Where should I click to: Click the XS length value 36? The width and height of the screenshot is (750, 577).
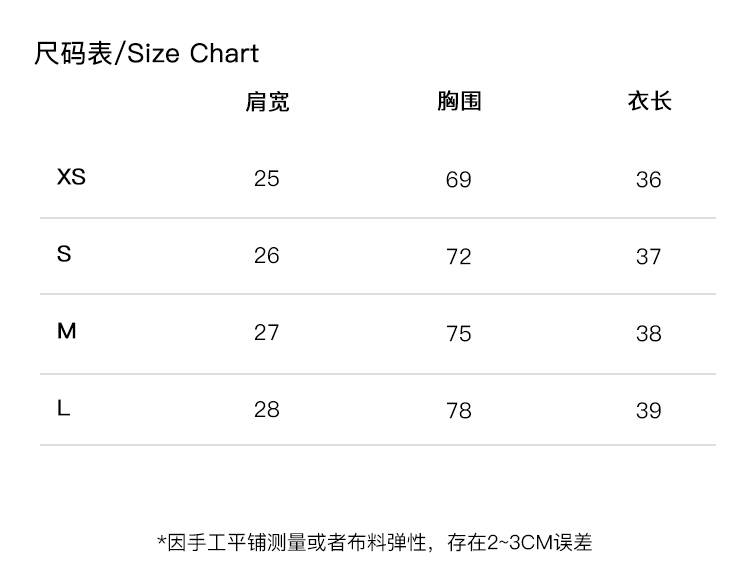point(649,180)
